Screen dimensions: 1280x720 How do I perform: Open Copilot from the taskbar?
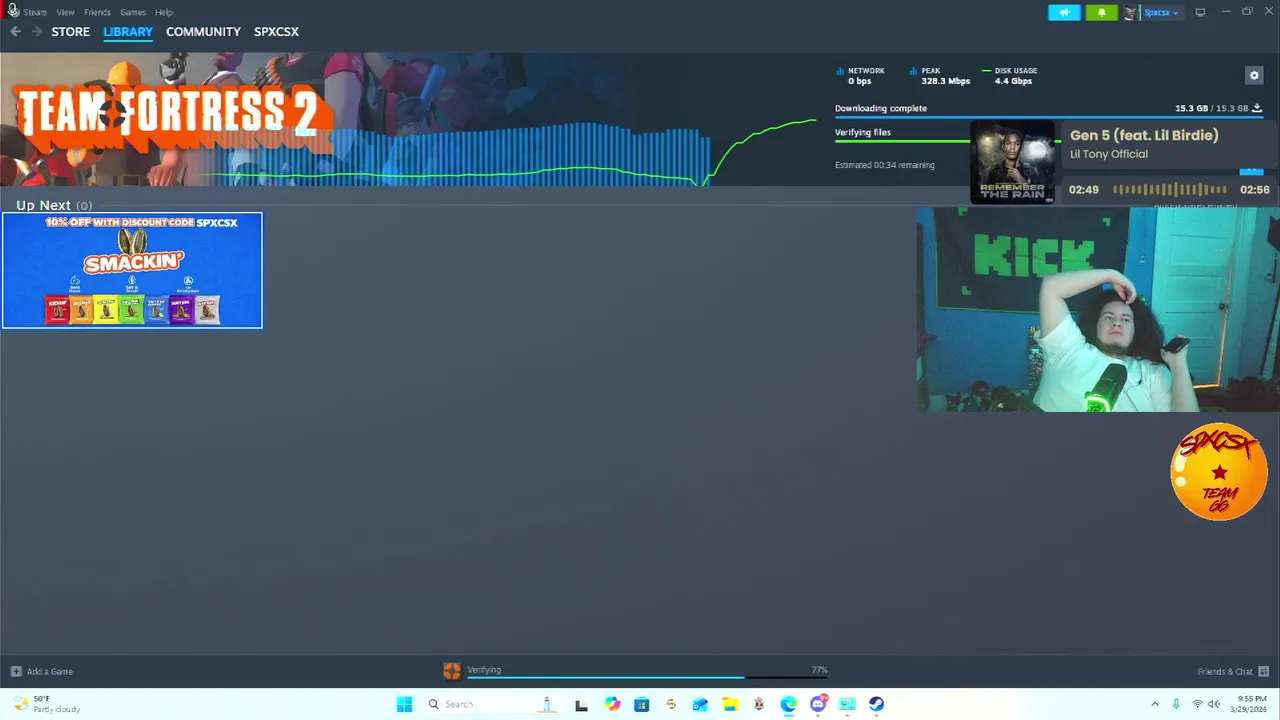click(612, 704)
